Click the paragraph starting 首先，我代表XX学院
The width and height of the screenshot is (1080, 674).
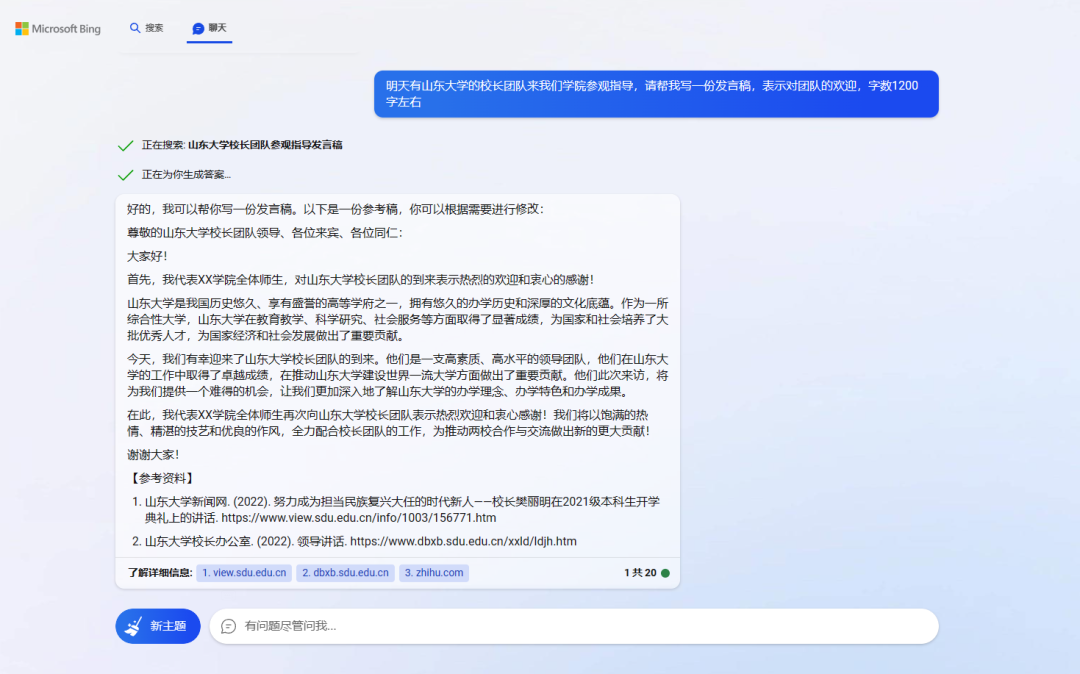360,280
